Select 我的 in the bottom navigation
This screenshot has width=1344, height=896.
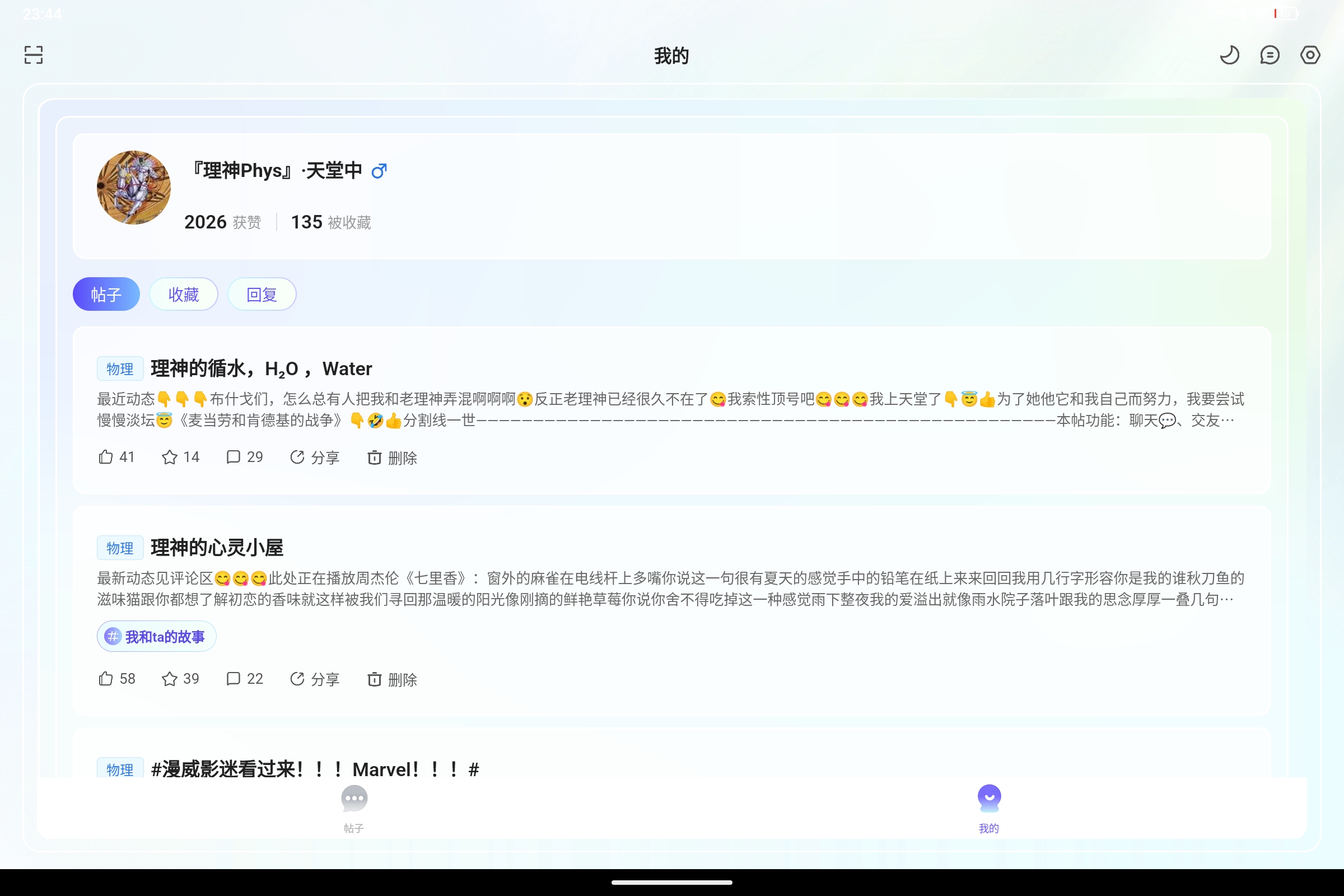click(989, 808)
